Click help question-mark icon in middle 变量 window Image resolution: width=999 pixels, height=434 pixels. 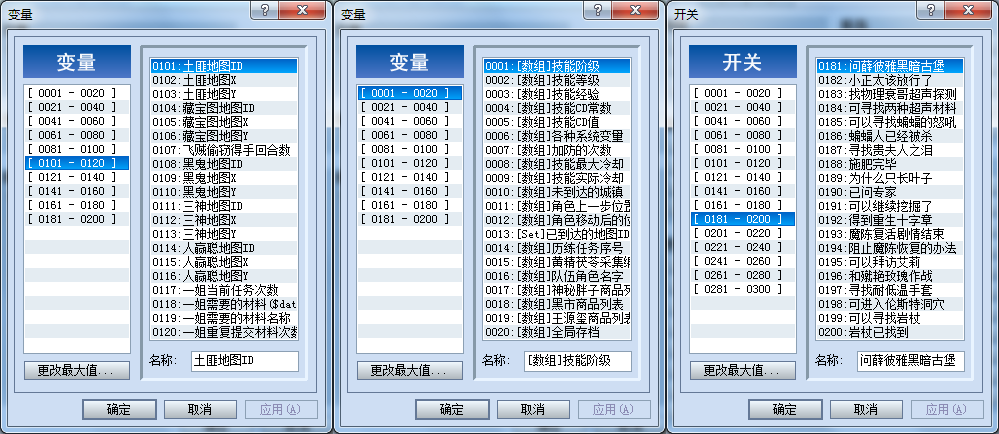click(598, 10)
